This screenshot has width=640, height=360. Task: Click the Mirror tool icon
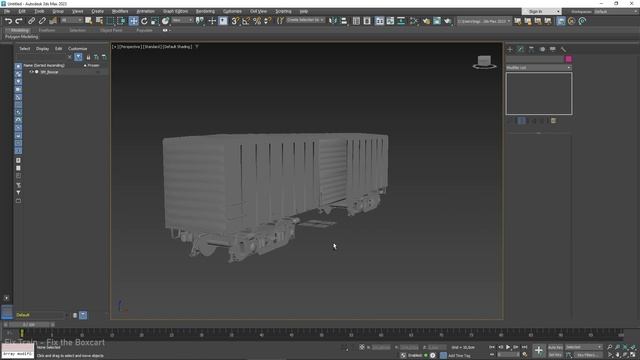pyautogui.click(x=333, y=21)
